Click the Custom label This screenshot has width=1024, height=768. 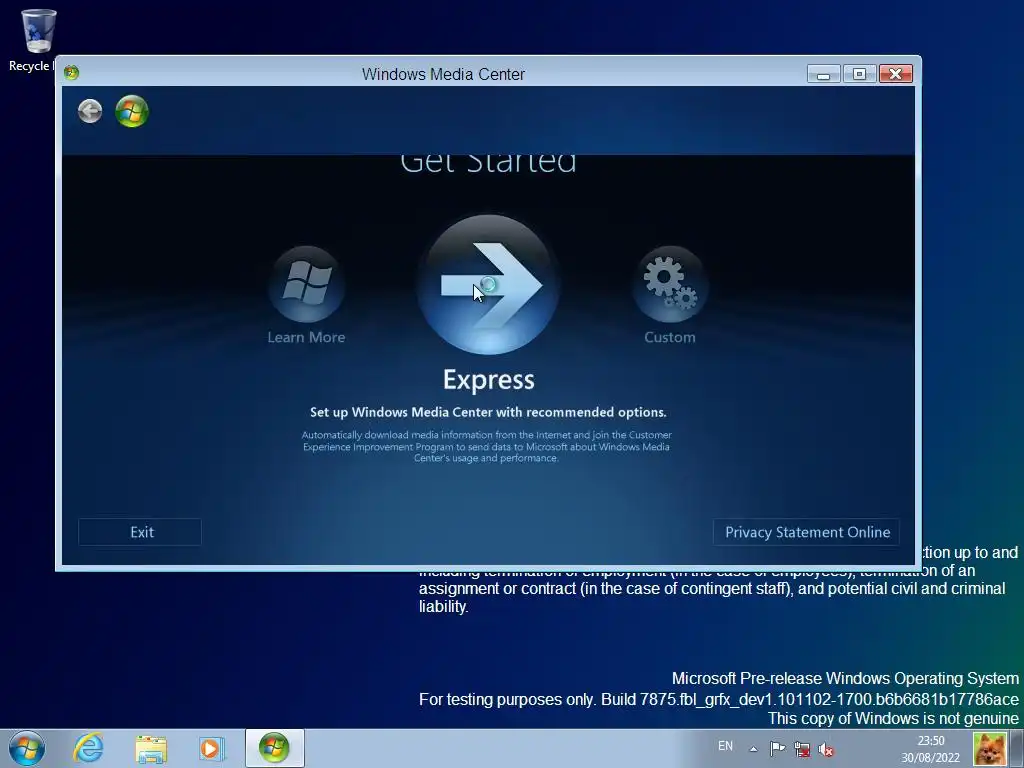(669, 337)
